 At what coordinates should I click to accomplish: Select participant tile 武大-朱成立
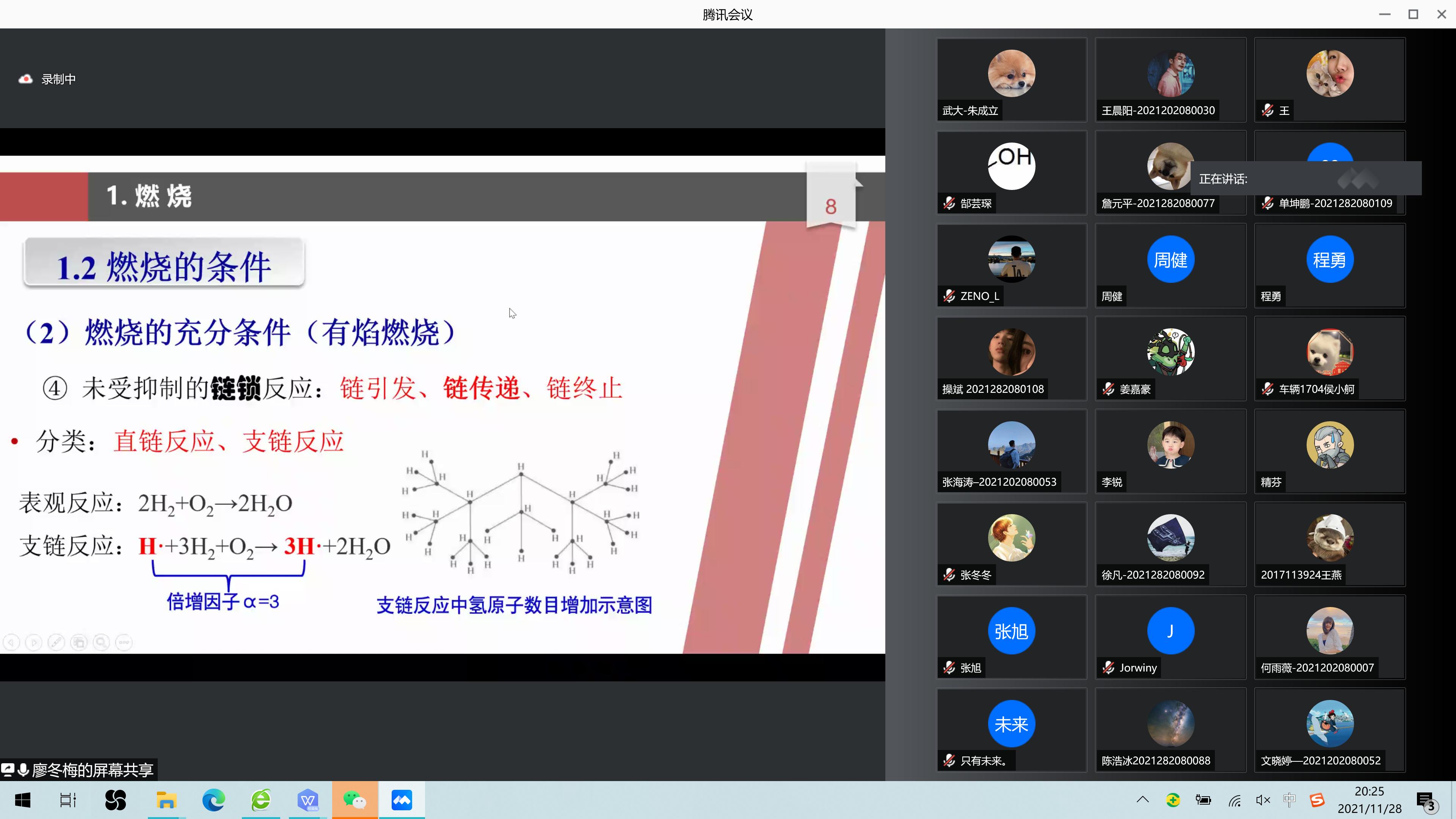pyautogui.click(x=1011, y=79)
